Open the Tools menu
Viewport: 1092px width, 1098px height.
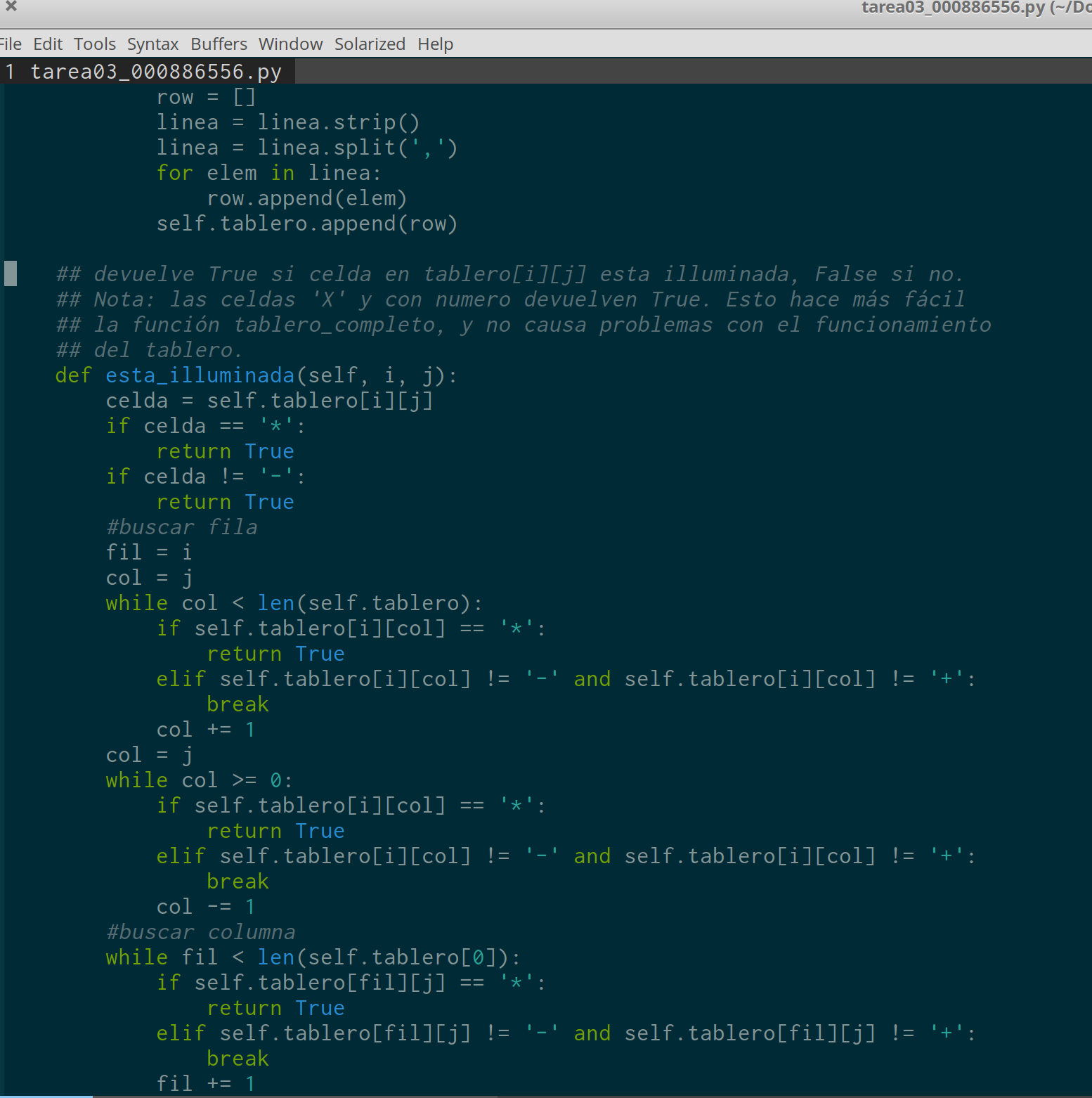[93, 44]
